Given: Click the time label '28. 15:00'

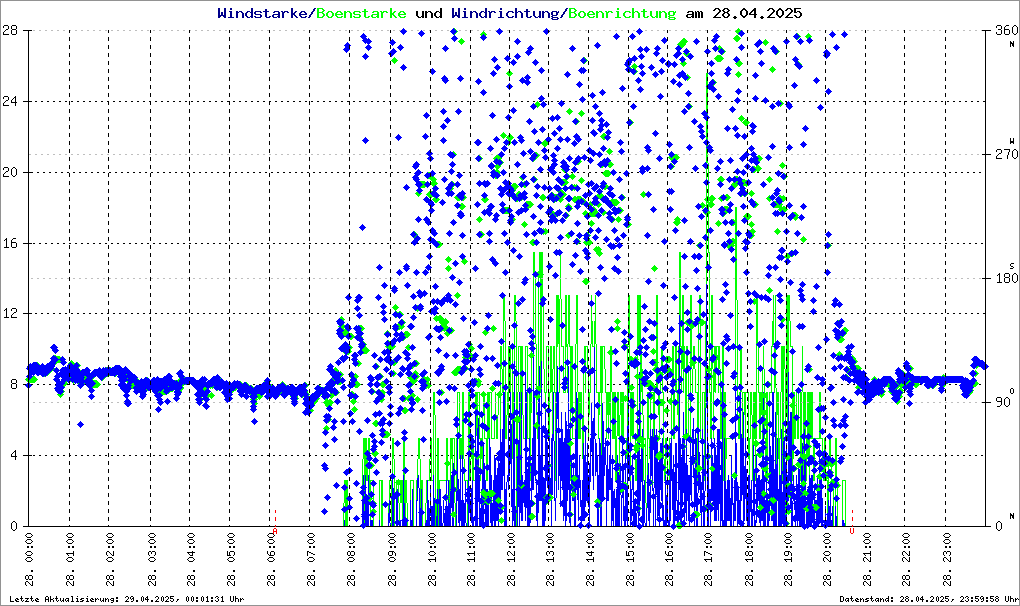Looking at the screenshot, I should pos(629,559).
